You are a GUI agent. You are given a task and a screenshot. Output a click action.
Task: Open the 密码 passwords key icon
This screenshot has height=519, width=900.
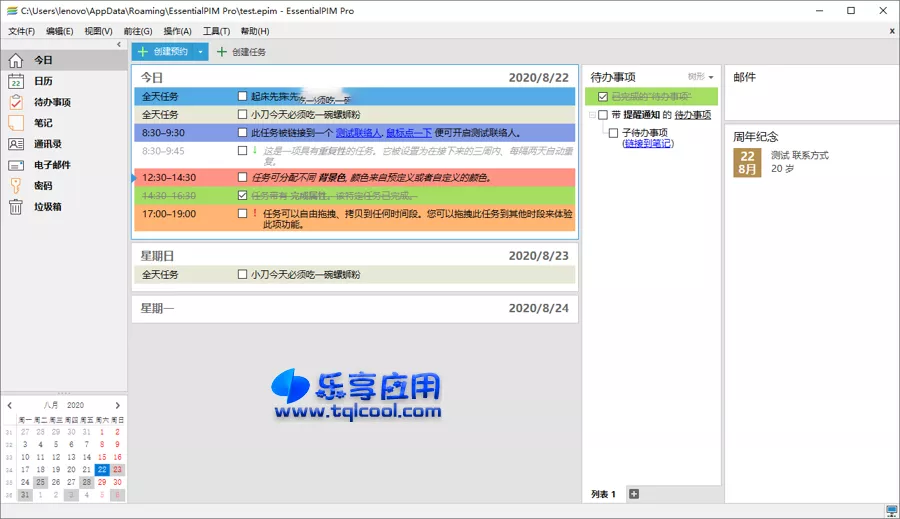coord(15,185)
